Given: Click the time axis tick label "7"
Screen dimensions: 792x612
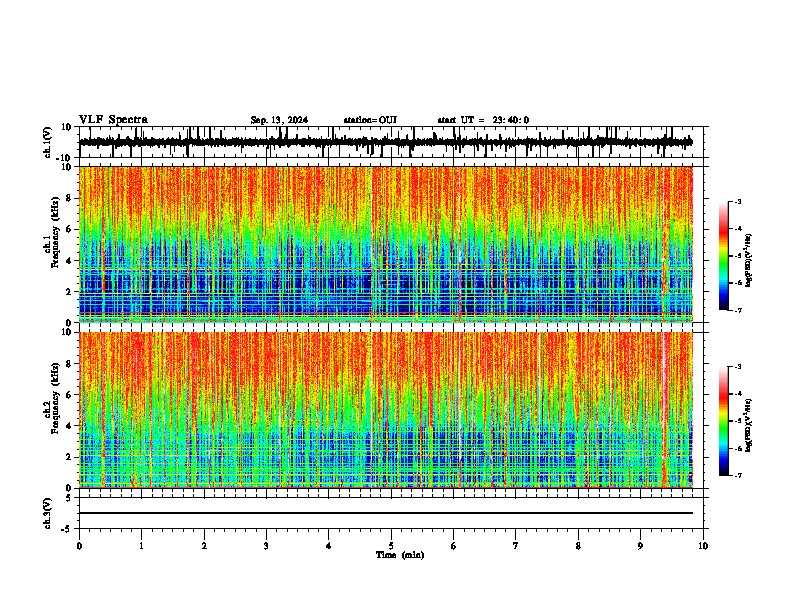Looking at the screenshot, I should point(516,546).
